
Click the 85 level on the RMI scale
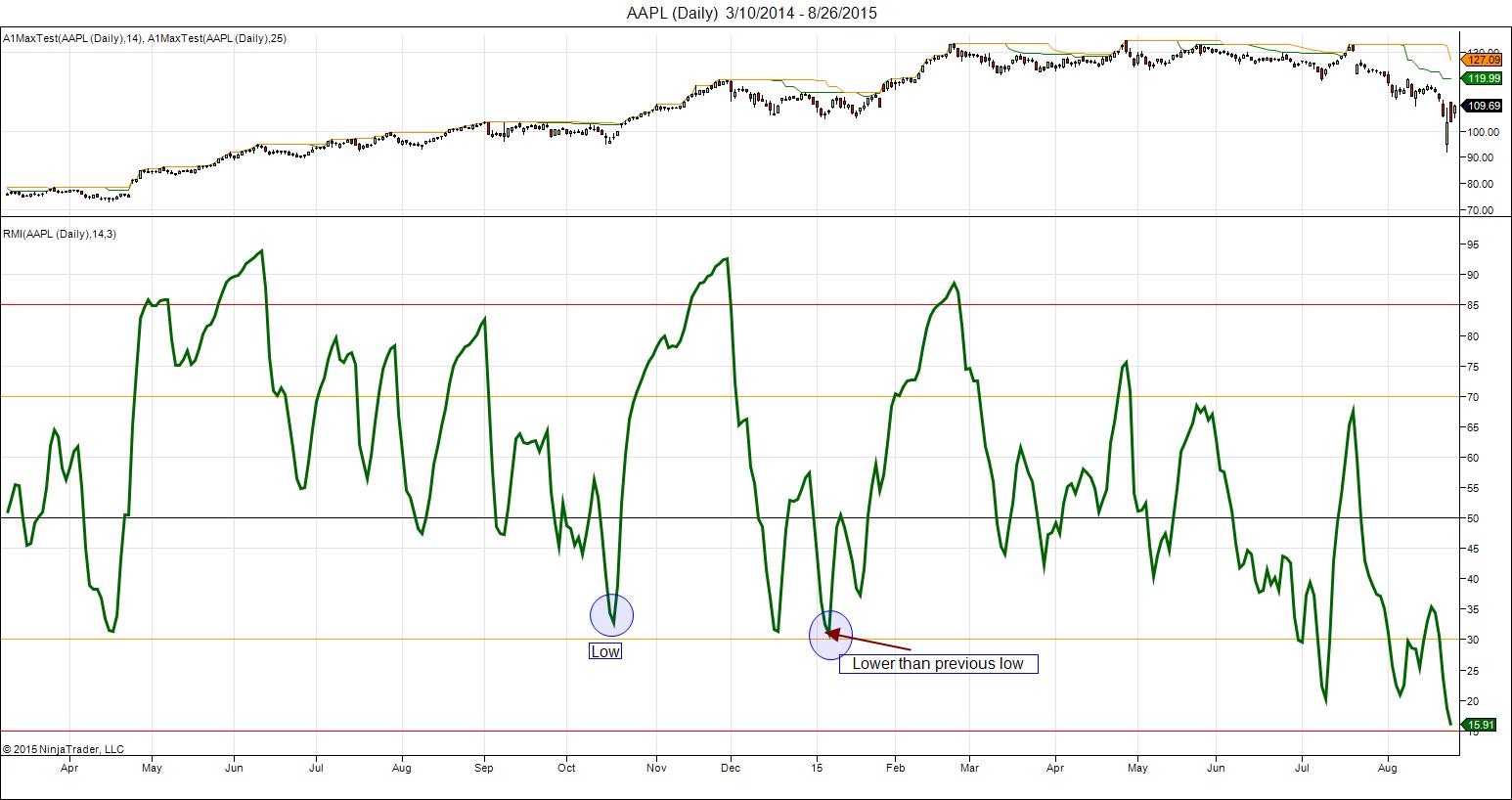[1472, 306]
